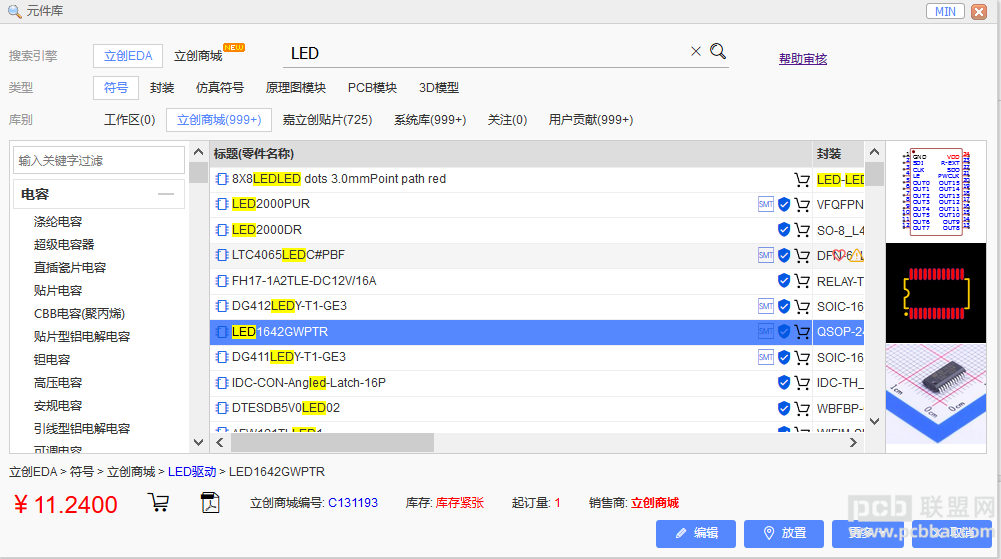Select 安规电容 category

(58, 406)
